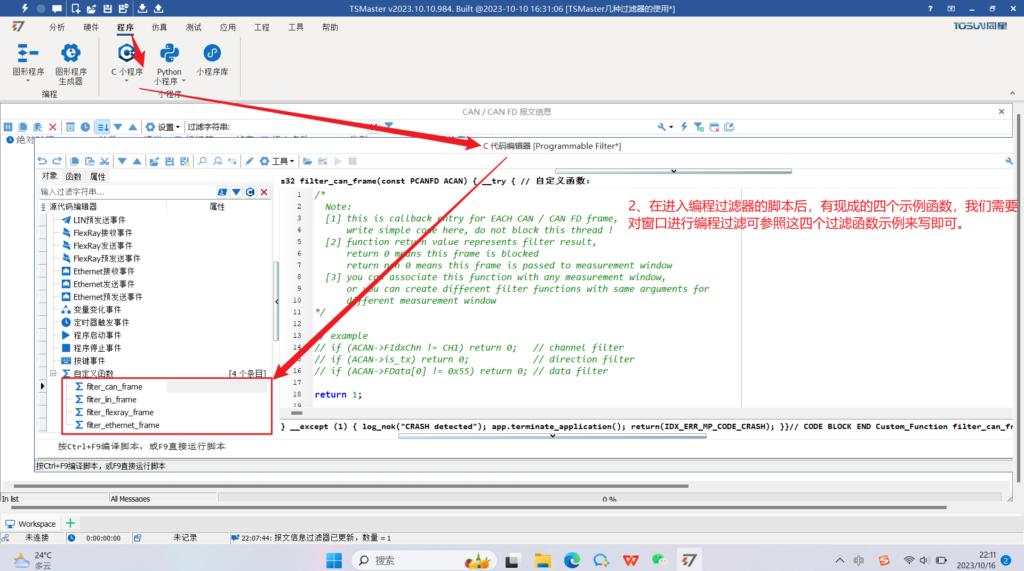Click the magnifier search icon in editor toolbar
The image size is (1024, 571).
click(203, 160)
